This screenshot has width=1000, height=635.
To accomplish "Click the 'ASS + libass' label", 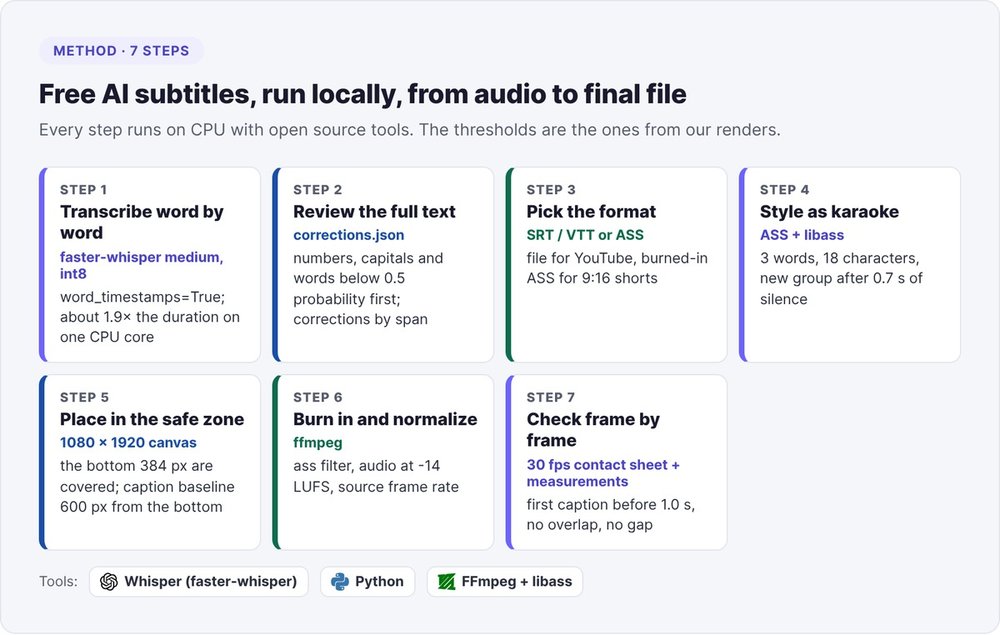I will click(x=802, y=235).
